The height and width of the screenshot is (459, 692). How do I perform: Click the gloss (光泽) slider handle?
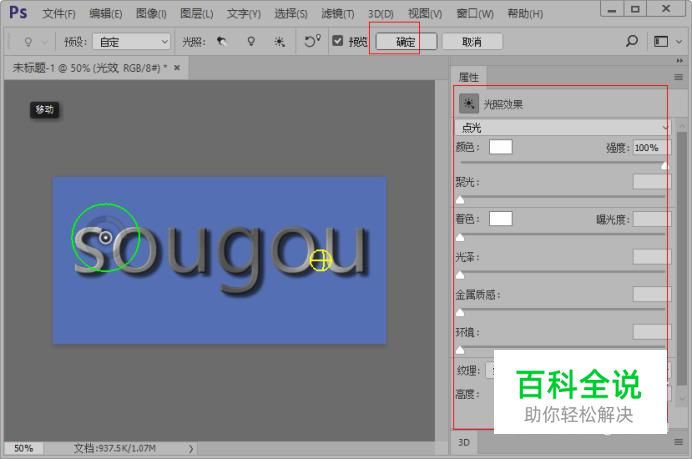point(460,275)
